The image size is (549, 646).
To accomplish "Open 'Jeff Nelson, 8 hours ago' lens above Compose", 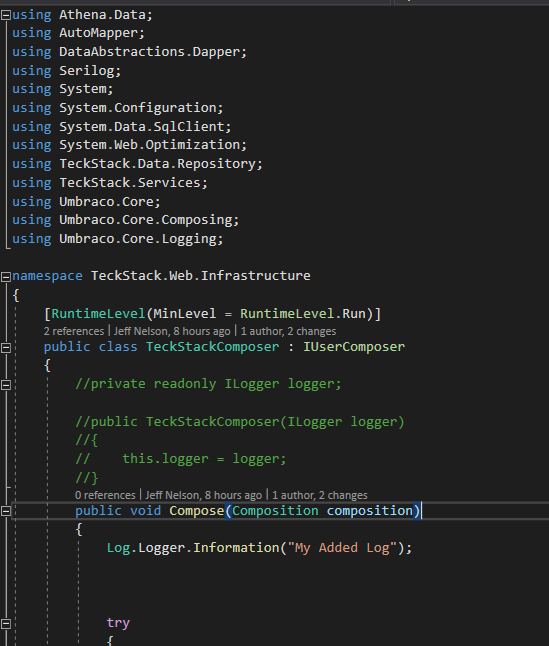I will [x=203, y=495].
